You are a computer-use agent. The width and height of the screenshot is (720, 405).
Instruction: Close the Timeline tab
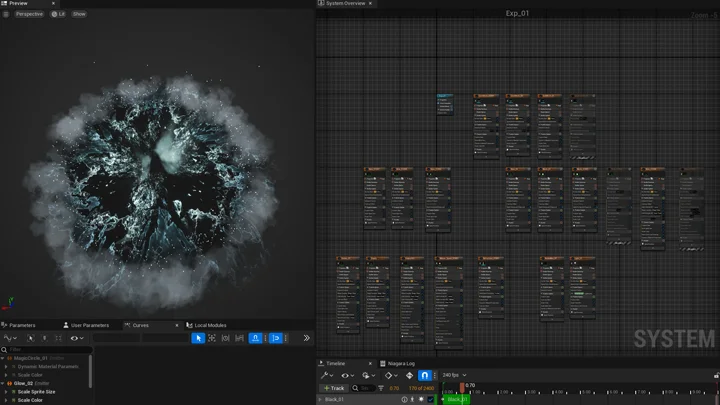pos(370,363)
